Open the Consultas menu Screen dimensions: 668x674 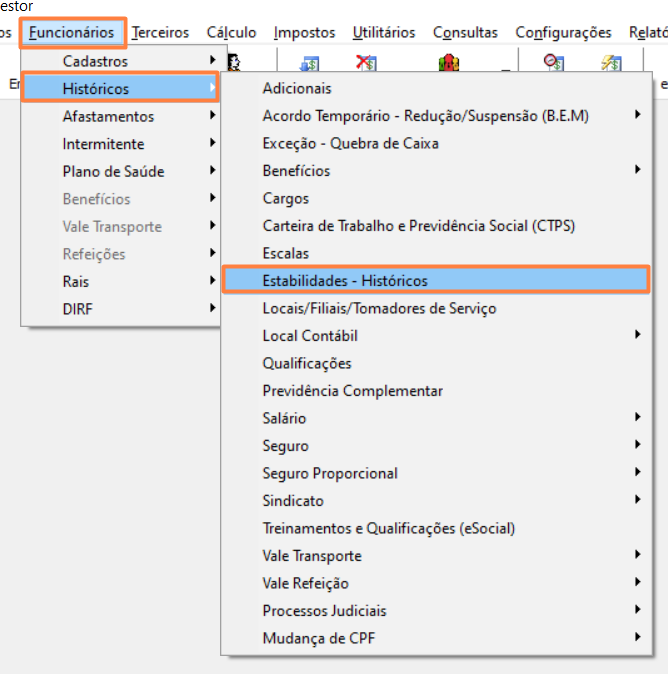click(x=465, y=33)
